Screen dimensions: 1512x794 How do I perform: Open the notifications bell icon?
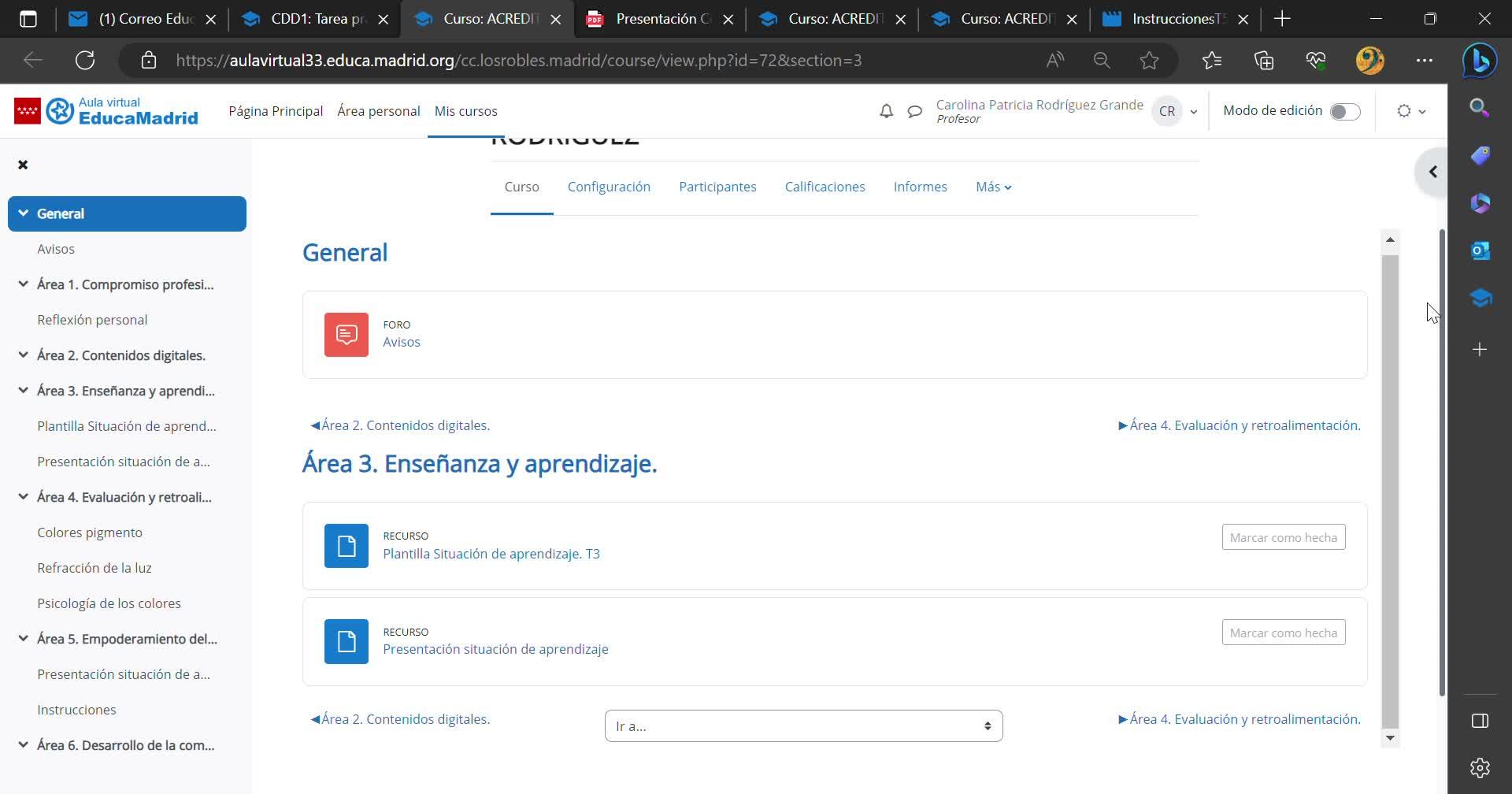tap(886, 111)
